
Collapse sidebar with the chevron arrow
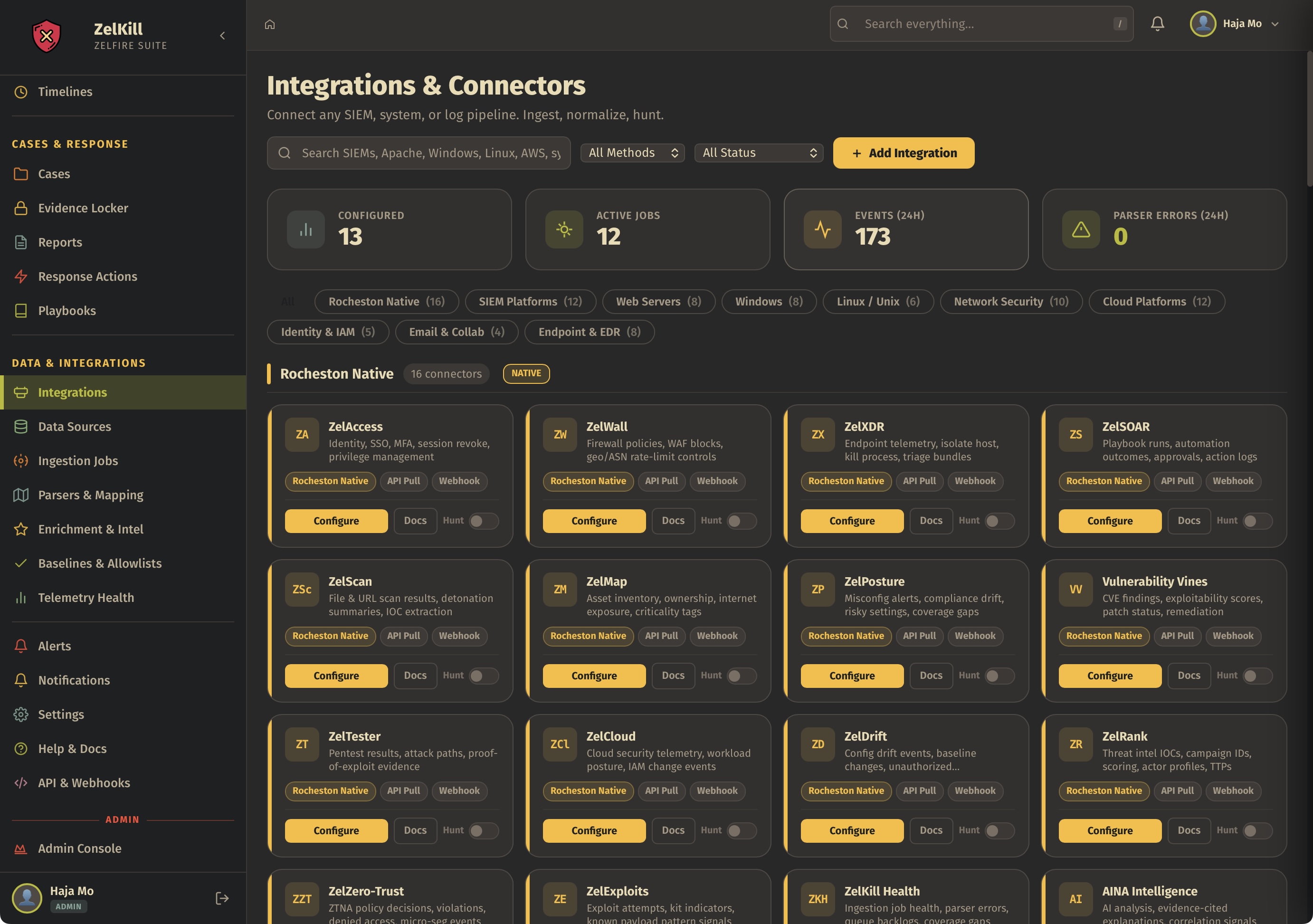click(222, 36)
